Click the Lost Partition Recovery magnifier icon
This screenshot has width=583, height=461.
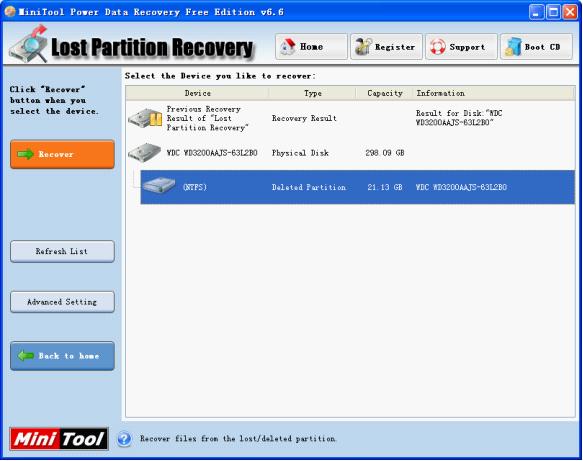[x=29, y=44]
